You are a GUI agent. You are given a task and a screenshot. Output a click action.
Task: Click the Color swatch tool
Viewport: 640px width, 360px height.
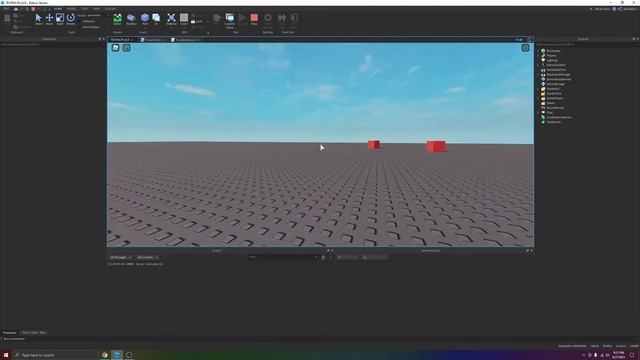click(x=184, y=18)
